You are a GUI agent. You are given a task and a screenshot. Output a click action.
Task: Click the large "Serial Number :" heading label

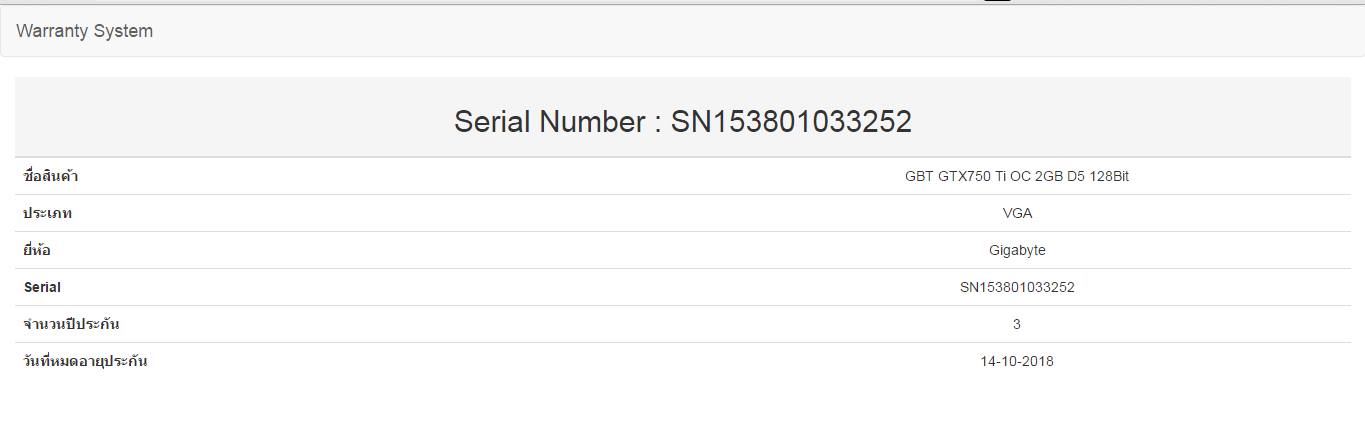point(557,122)
